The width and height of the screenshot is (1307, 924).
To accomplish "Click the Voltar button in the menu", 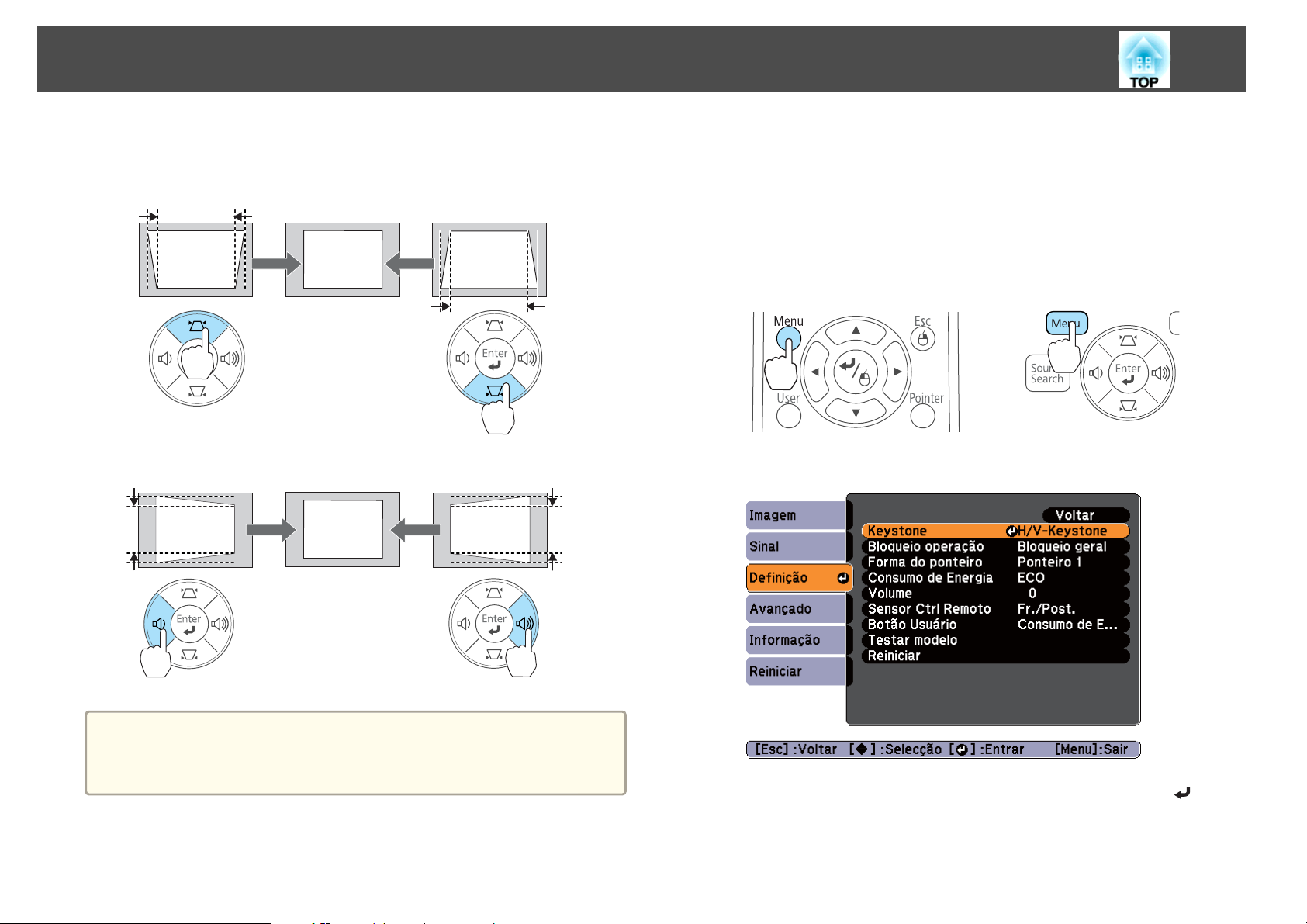I will click(1086, 515).
